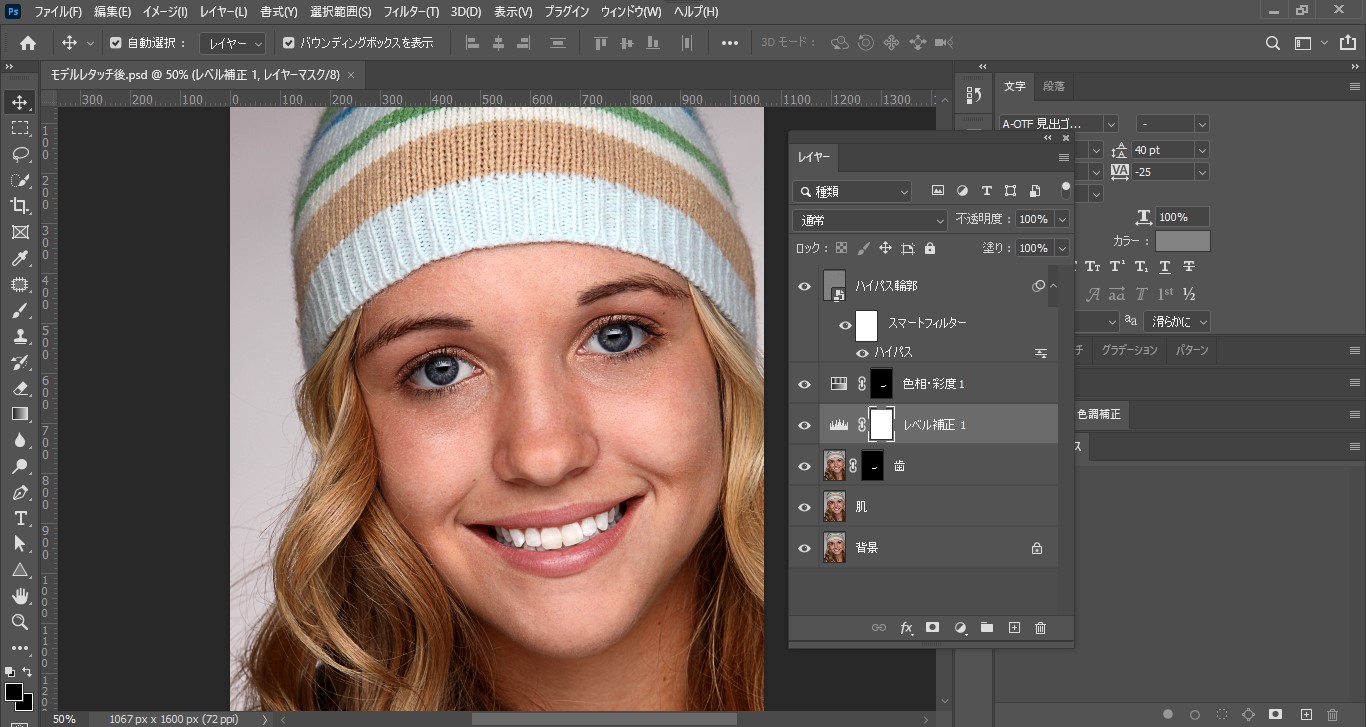Viewport: 1366px width, 727px height.
Task: Switch to the 段落 tab
Action: [x=1053, y=86]
